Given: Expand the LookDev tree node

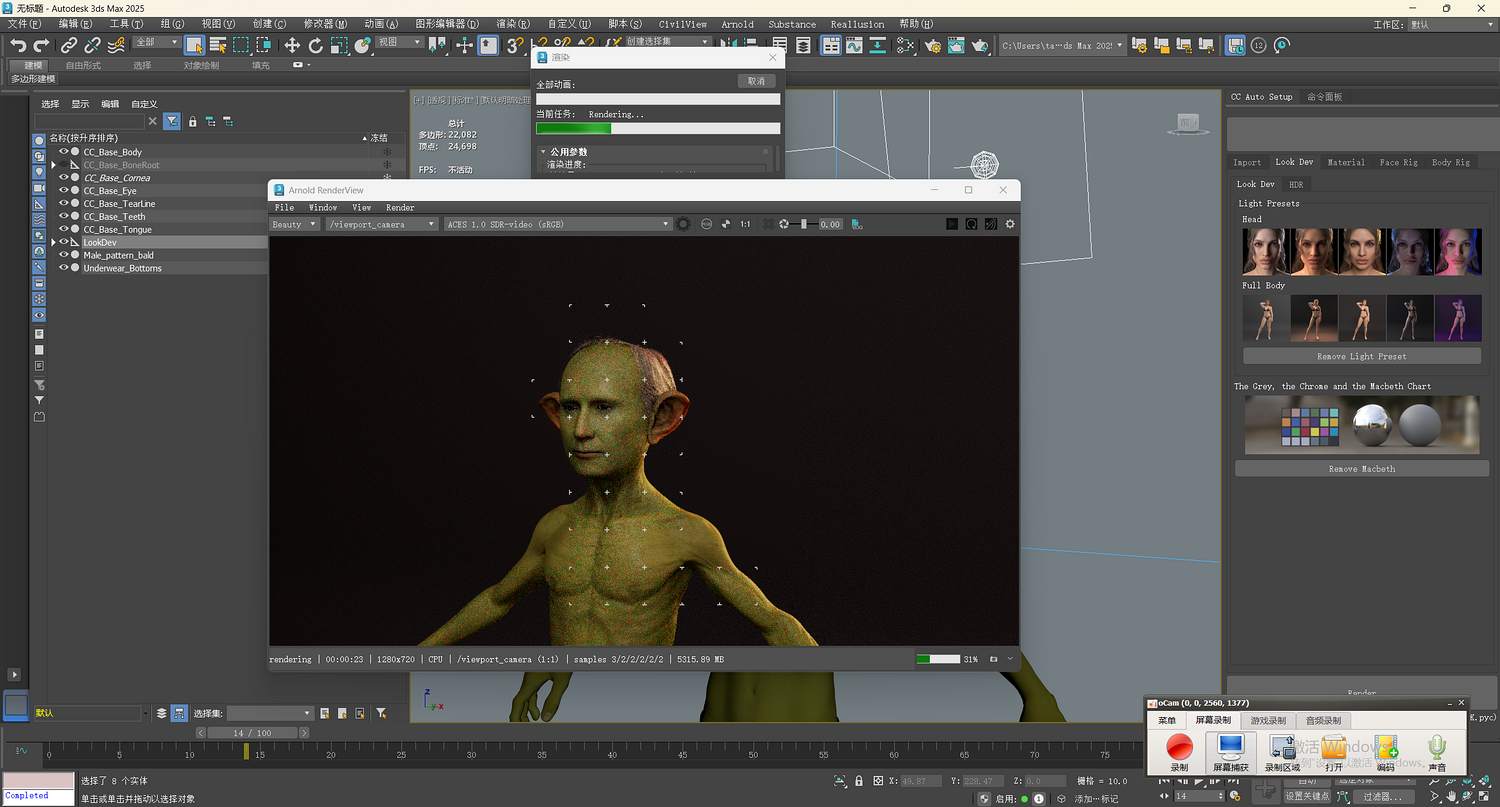Looking at the screenshot, I should tap(54, 242).
